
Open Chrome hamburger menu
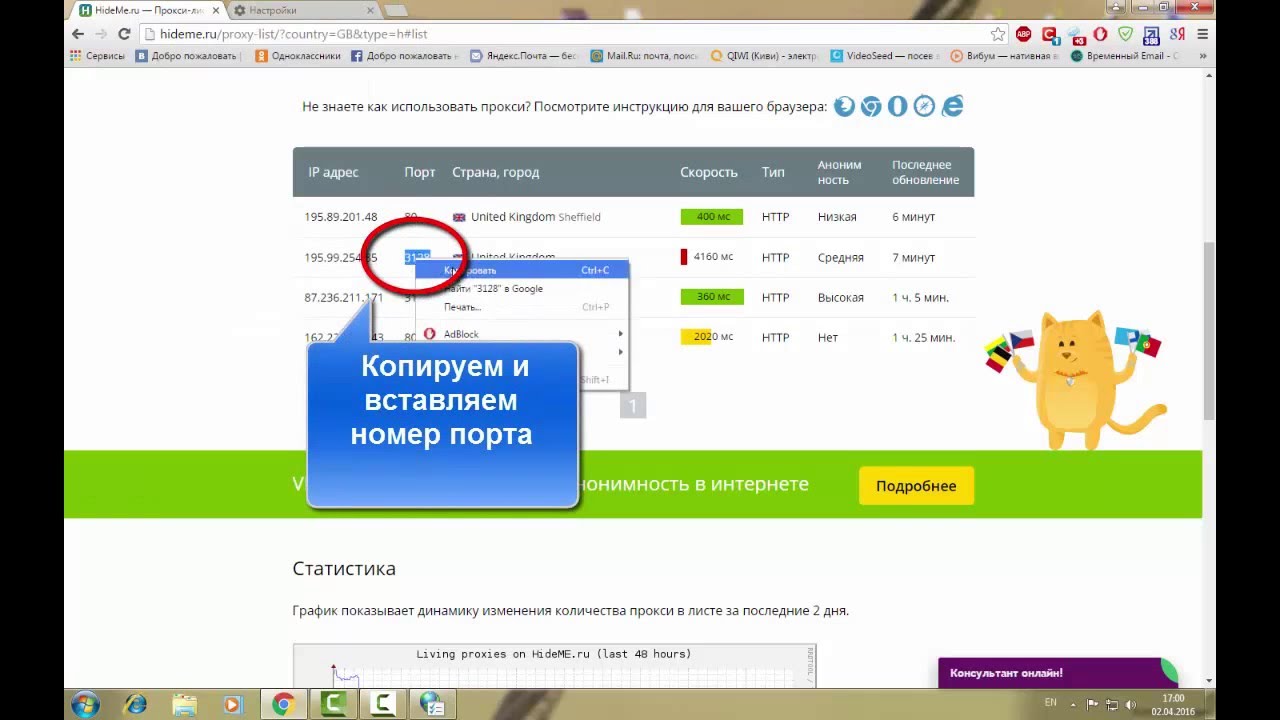coord(1202,34)
